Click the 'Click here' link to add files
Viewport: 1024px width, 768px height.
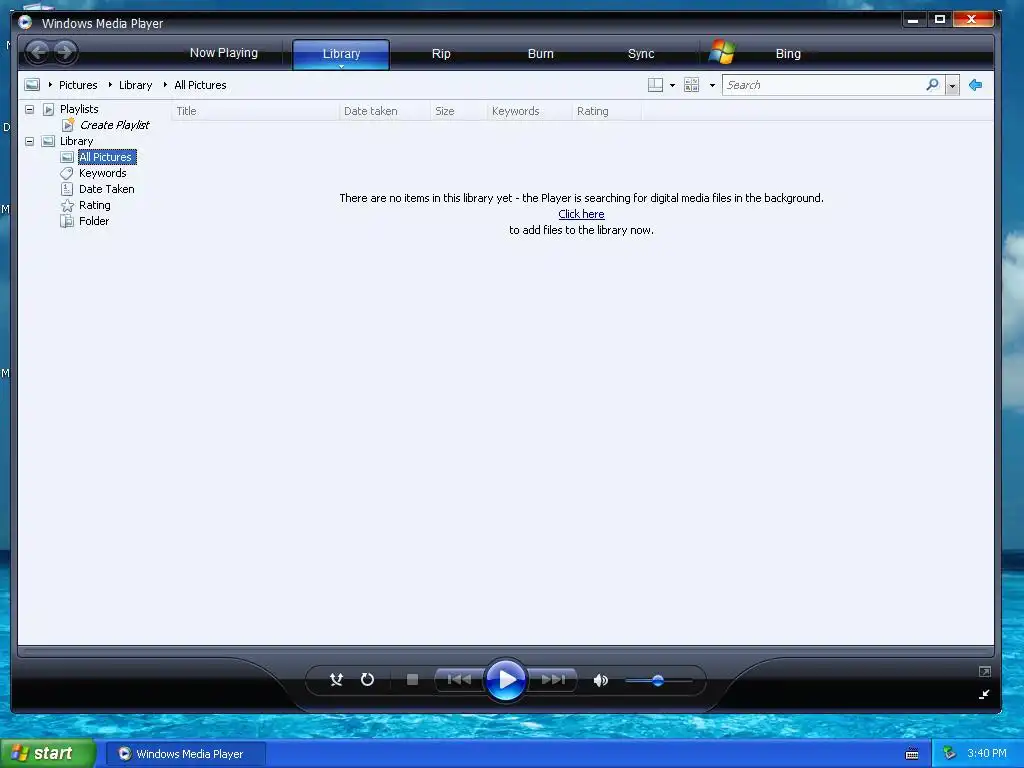pos(581,214)
